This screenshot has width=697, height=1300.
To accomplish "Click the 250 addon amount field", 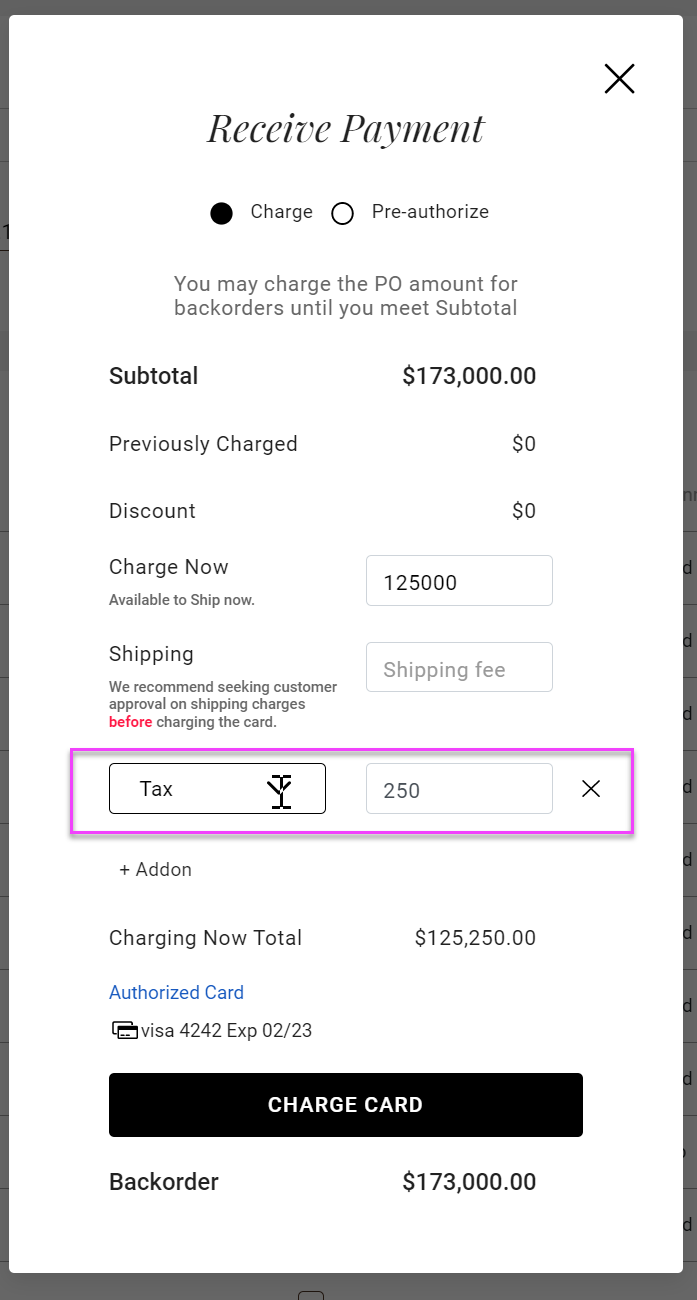I will point(459,789).
